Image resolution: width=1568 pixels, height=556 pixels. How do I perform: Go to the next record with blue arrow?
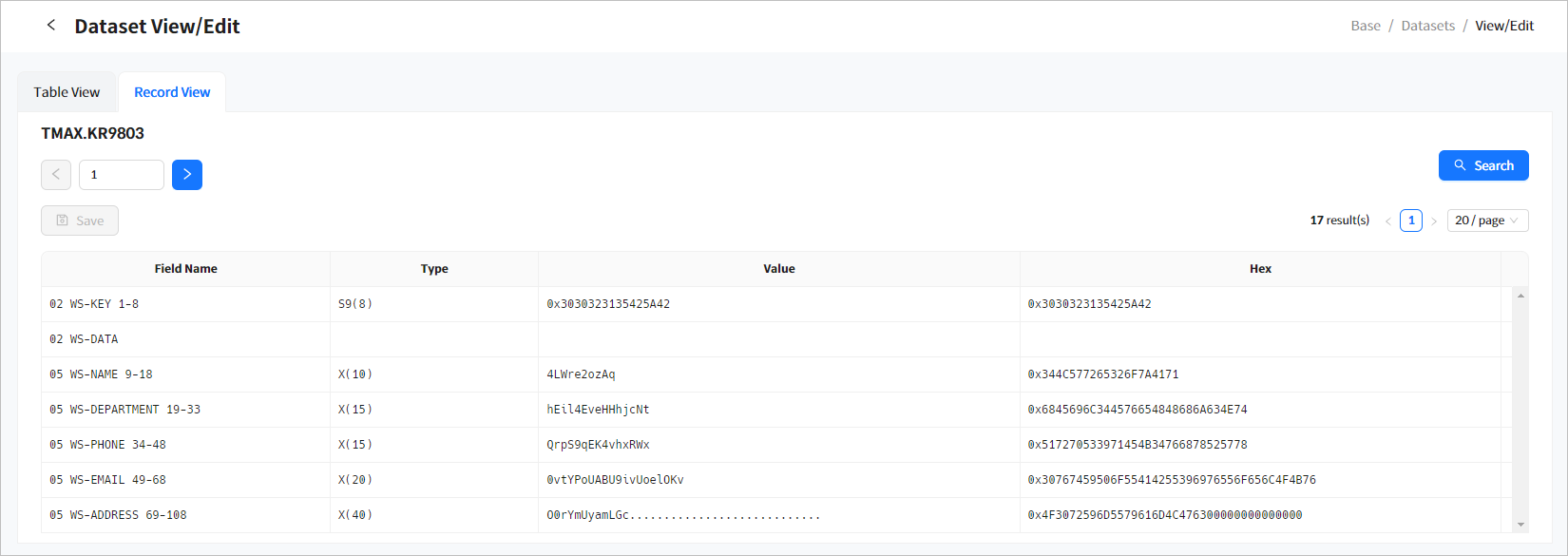pos(187,175)
